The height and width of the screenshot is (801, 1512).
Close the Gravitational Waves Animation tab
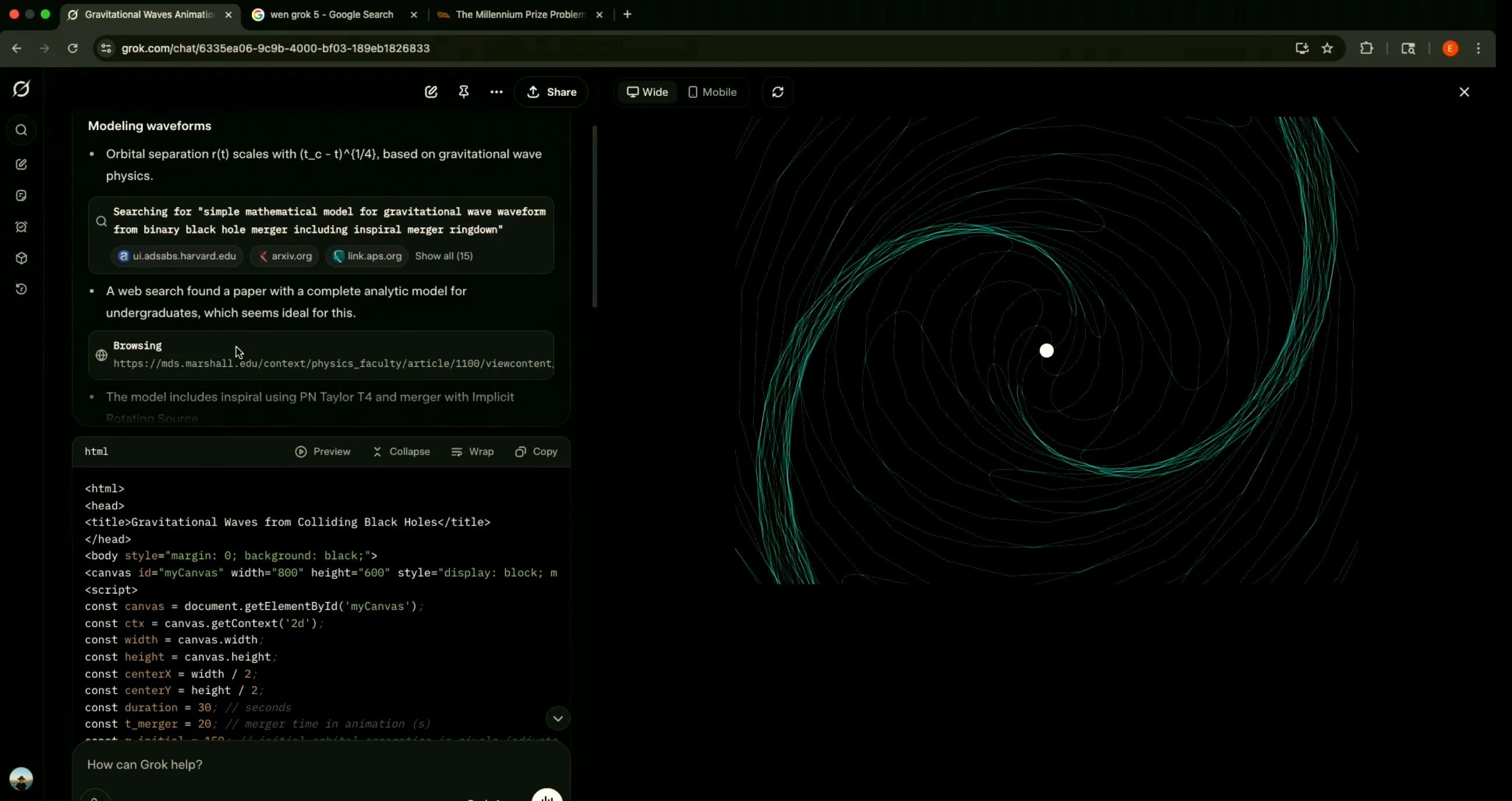click(229, 15)
